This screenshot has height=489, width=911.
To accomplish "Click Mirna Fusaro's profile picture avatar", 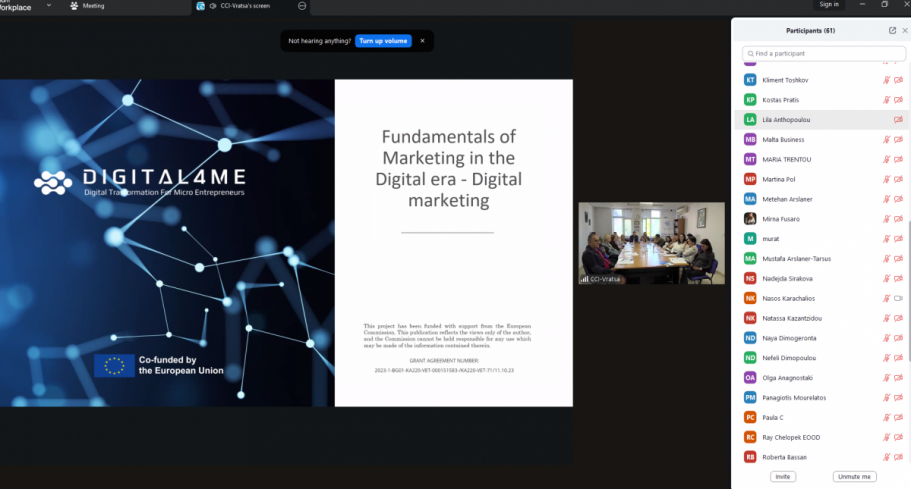I will 750,219.
